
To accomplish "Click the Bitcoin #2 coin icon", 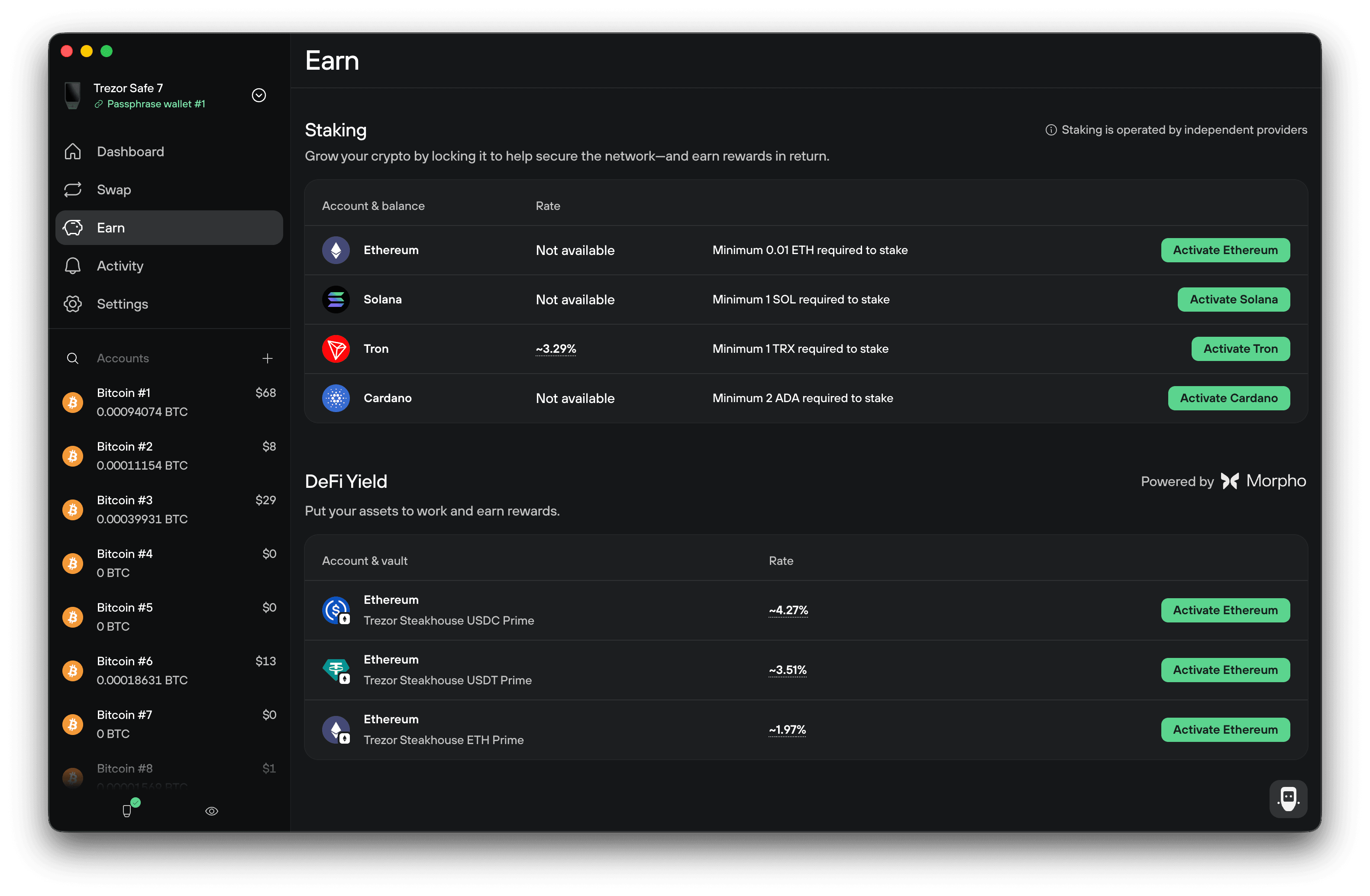I will coord(73,456).
